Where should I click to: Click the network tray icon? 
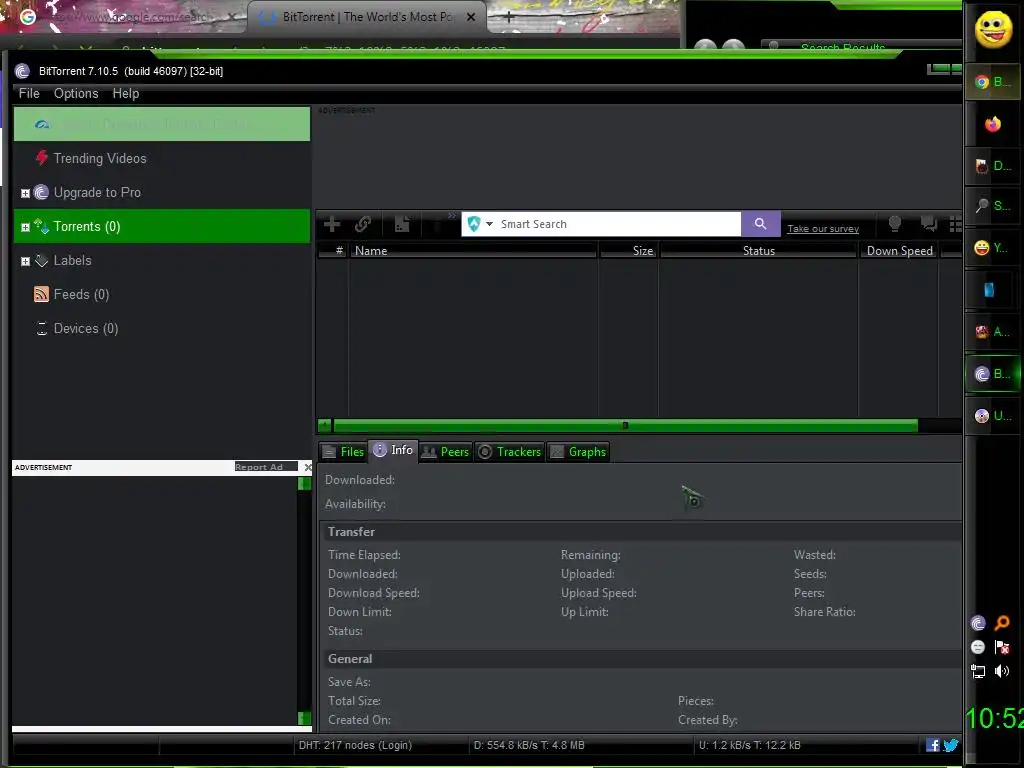click(x=978, y=671)
